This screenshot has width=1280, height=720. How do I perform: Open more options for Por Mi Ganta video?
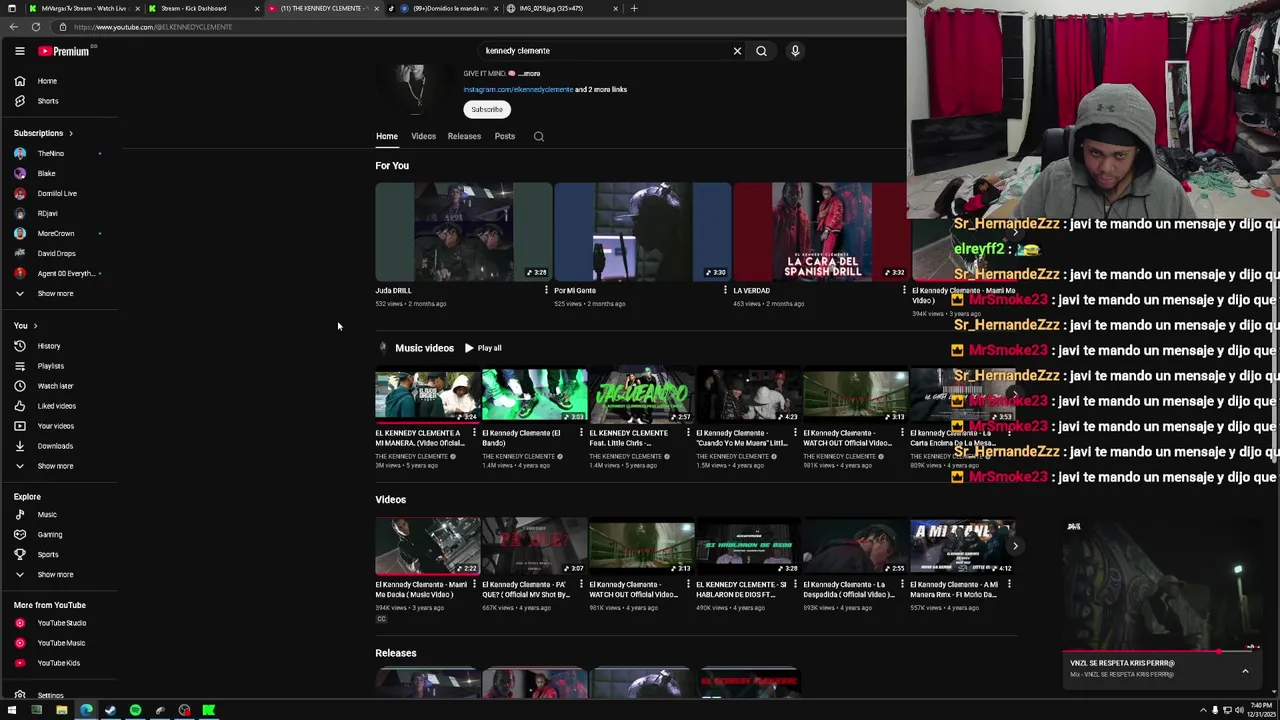coord(725,291)
